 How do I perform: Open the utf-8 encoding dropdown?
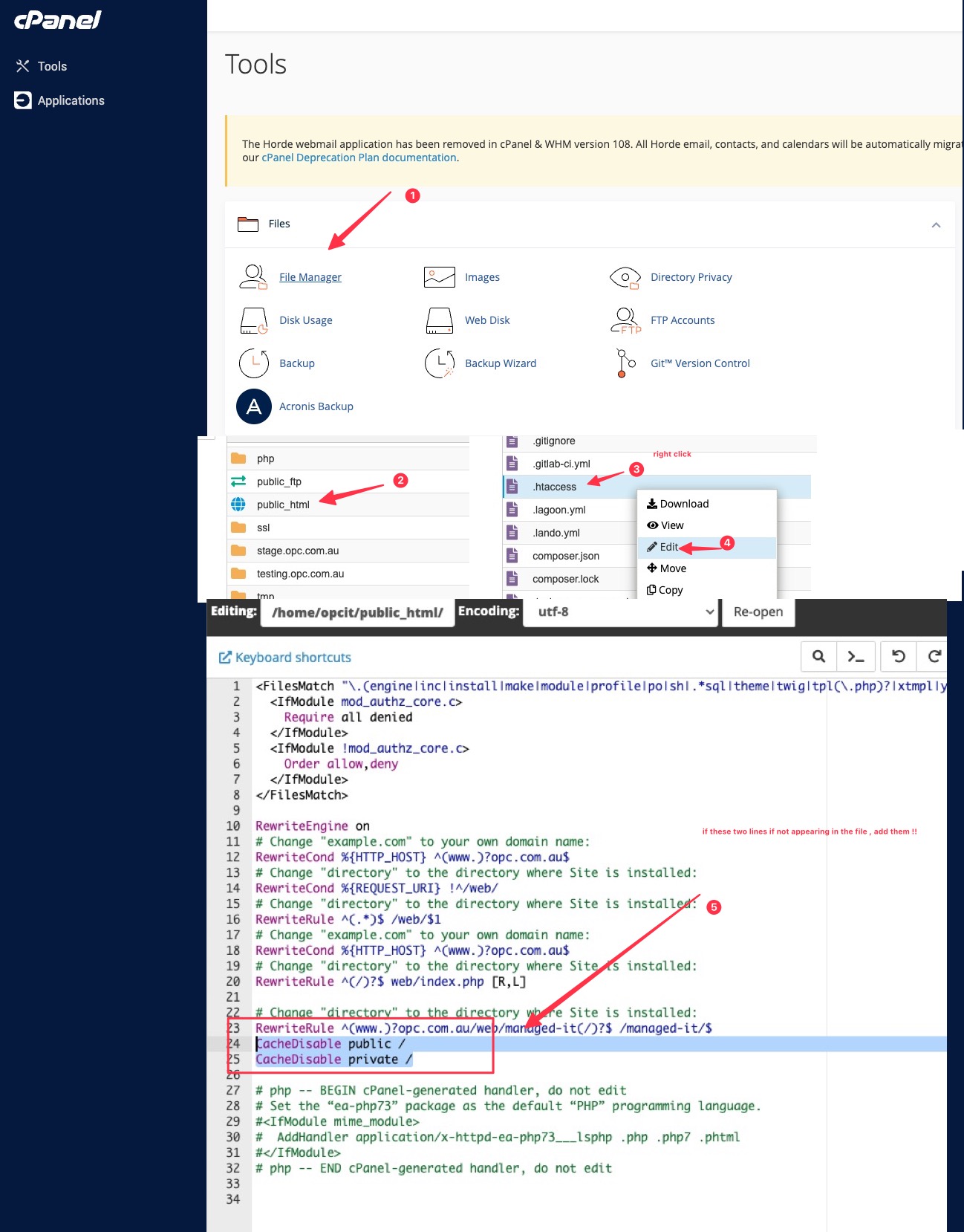pos(620,612)
